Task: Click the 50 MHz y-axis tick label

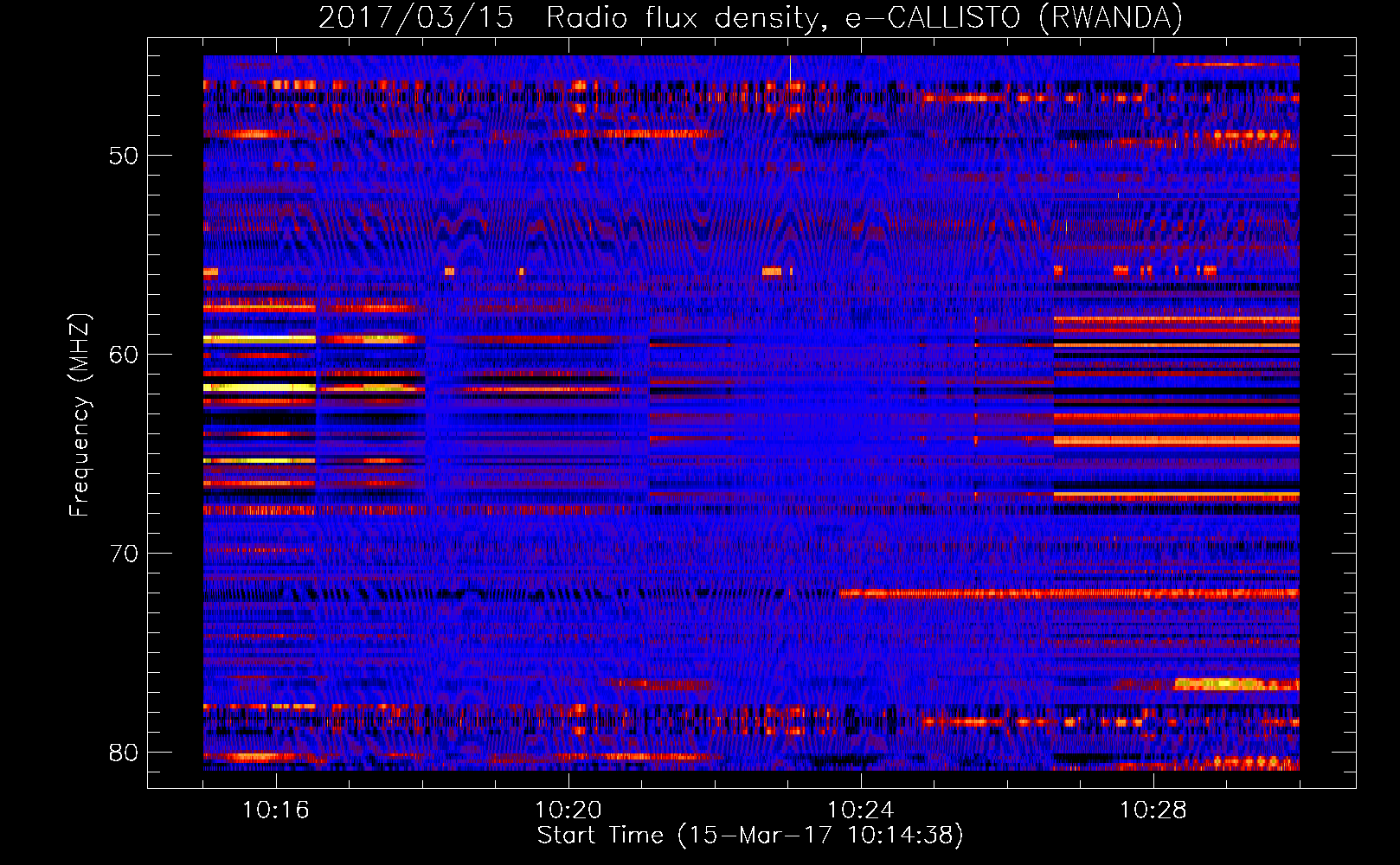Action: tap(124, 156)
